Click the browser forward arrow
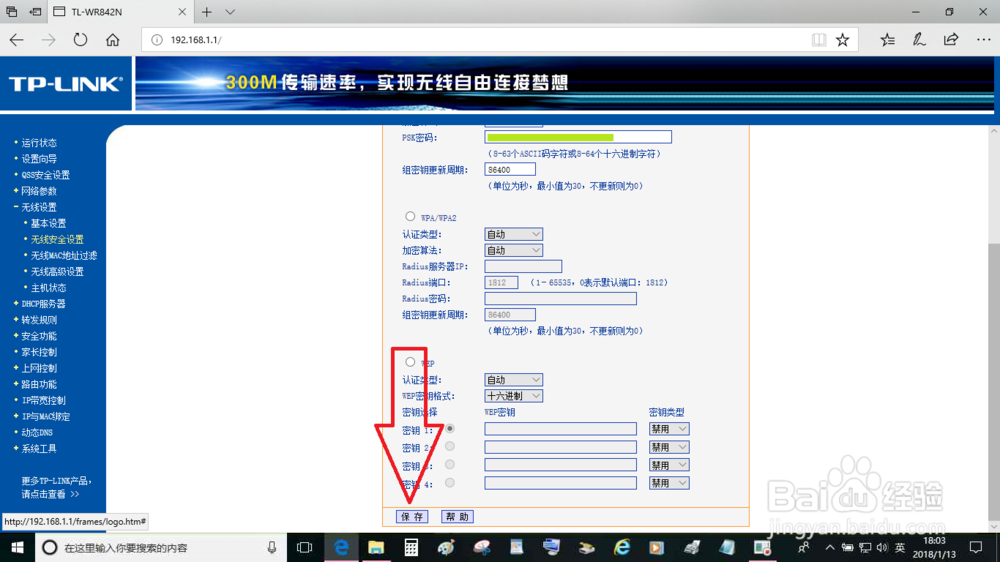The image size is (1000, 562). click(48, 40)
